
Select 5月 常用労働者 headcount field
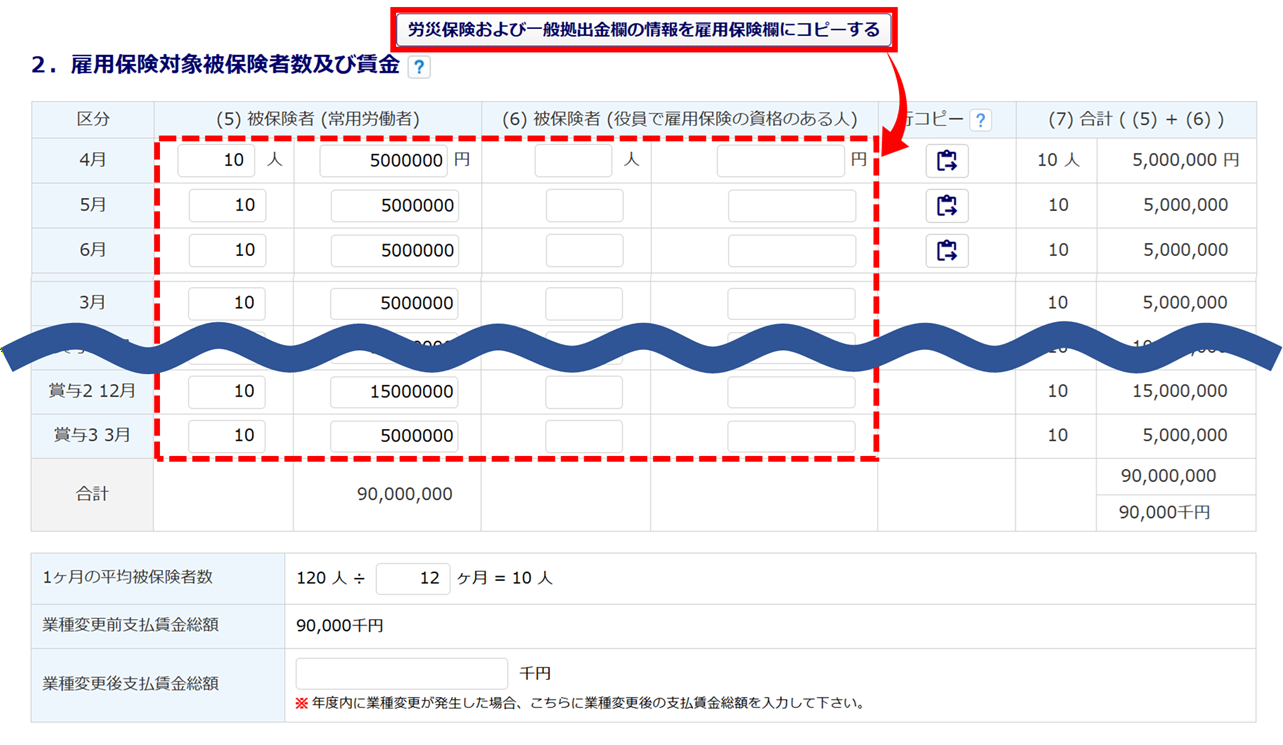(227, 206)
